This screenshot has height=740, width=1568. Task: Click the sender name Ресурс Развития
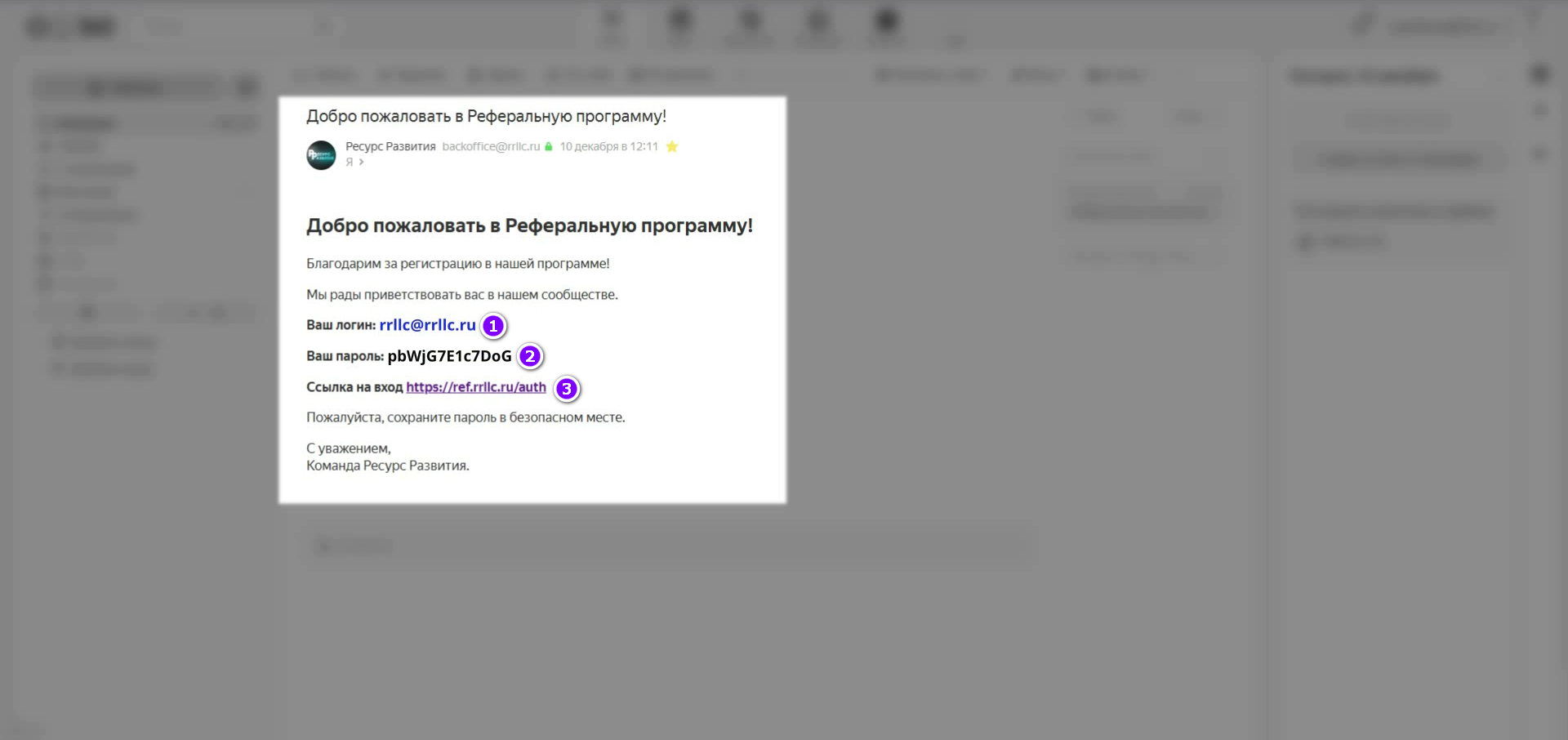[x=390, y=147]
